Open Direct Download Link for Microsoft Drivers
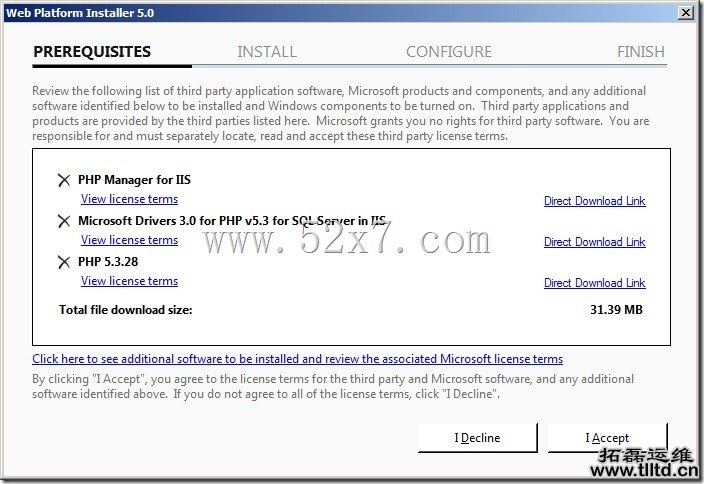This screenshot has height=484, width=704. [x=594, y=242]
